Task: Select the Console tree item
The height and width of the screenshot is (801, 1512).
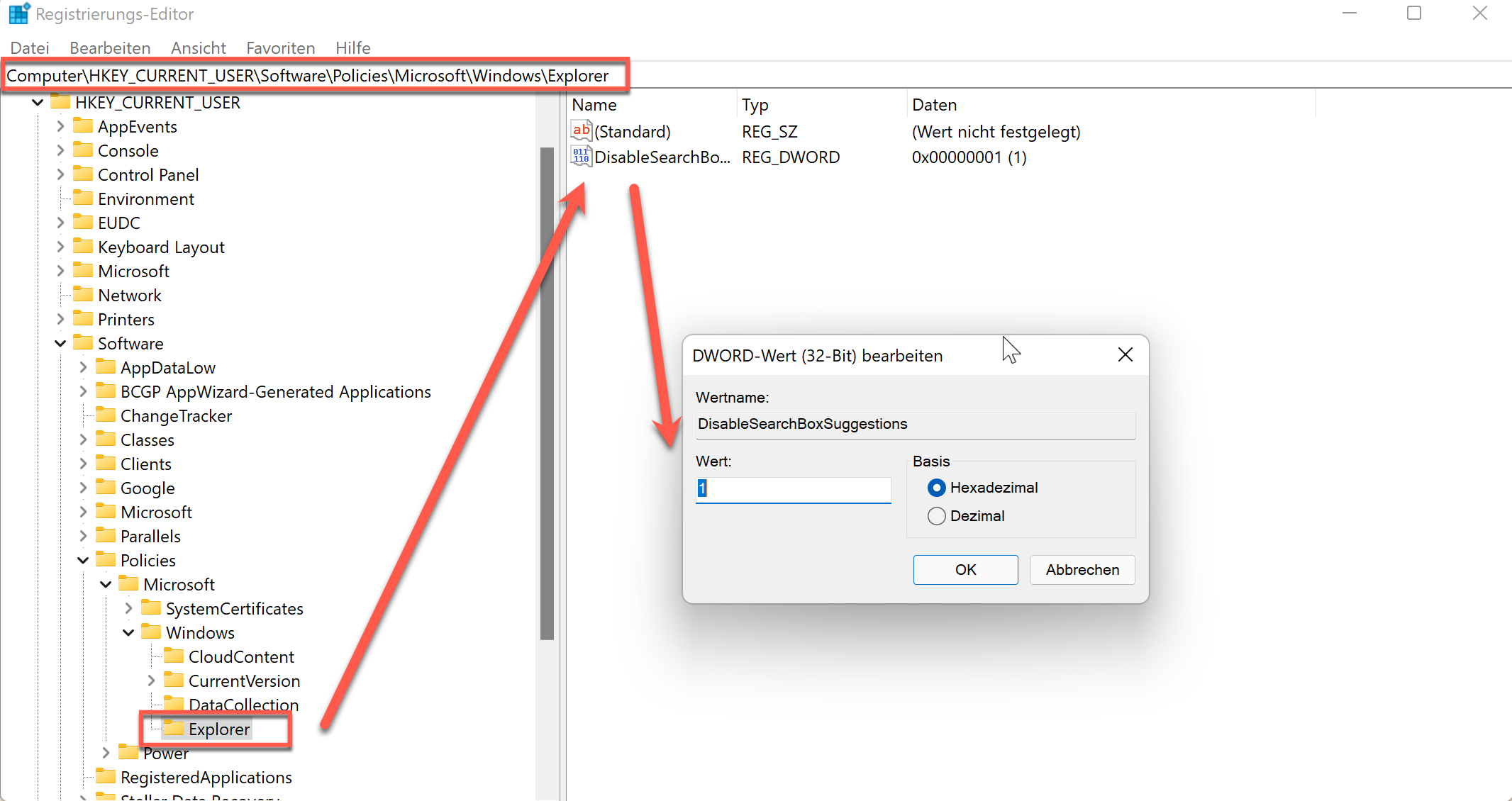Action: click(128, 151)
